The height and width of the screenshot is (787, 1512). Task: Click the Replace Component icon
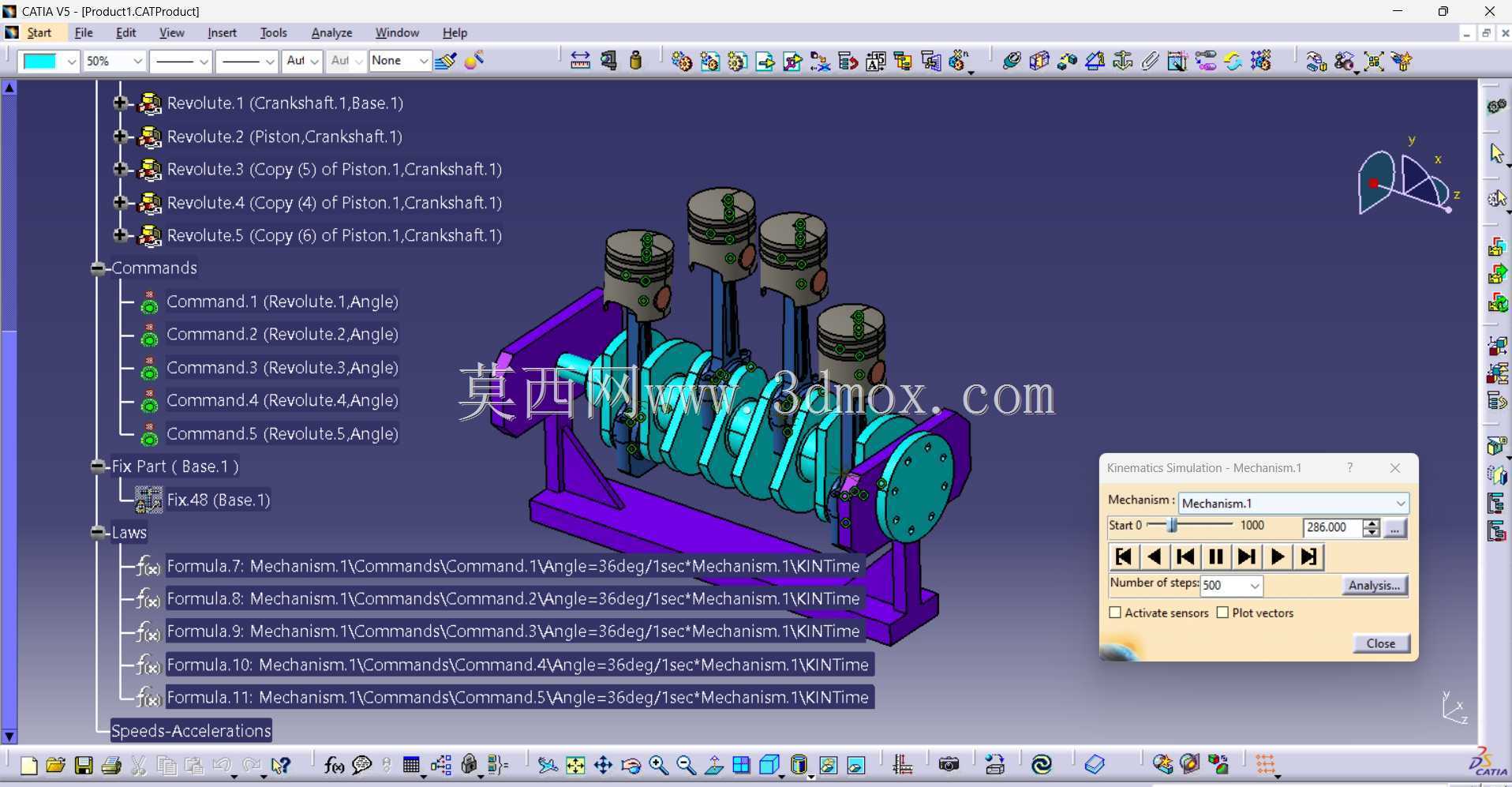[x=820, y=61]
